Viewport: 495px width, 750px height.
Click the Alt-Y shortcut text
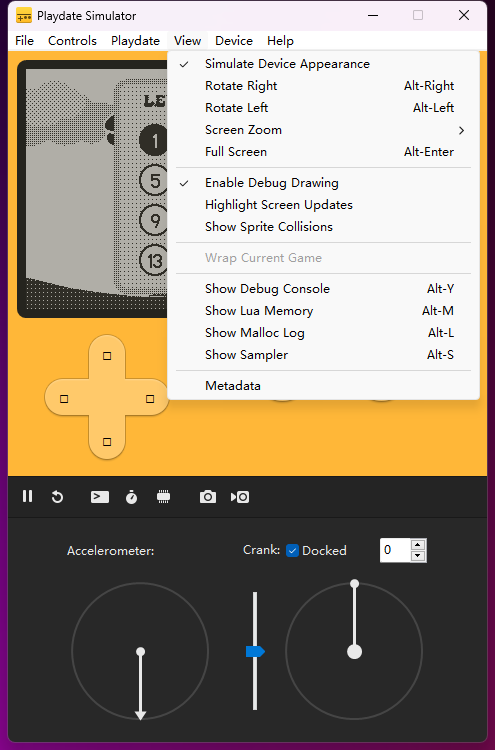click(440, 289)
